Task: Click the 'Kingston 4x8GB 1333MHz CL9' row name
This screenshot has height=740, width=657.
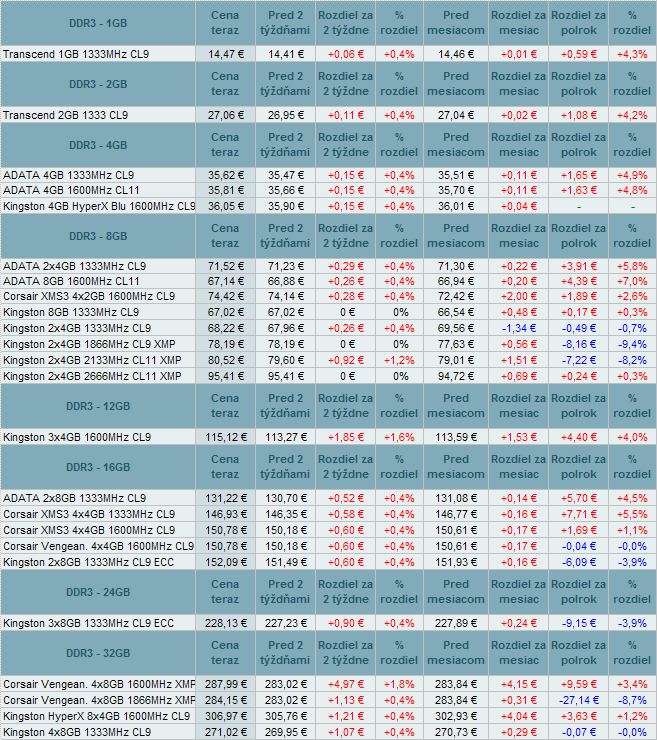Action: point(77,732)
